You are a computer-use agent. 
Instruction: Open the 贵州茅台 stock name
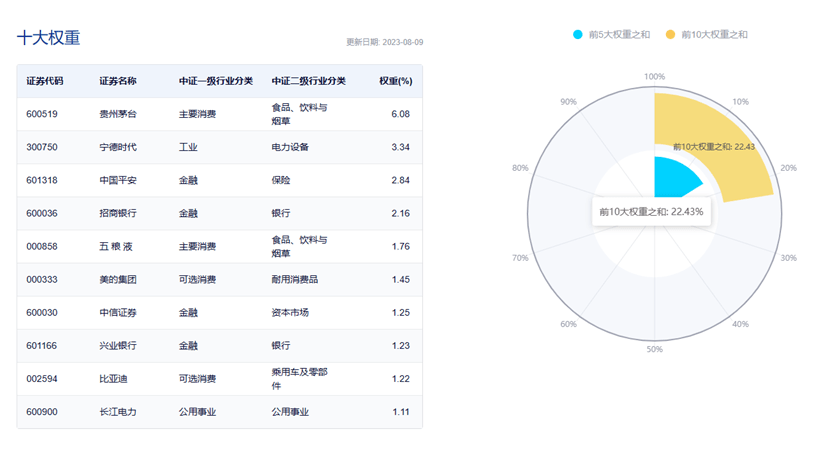[x=118, y=114]
